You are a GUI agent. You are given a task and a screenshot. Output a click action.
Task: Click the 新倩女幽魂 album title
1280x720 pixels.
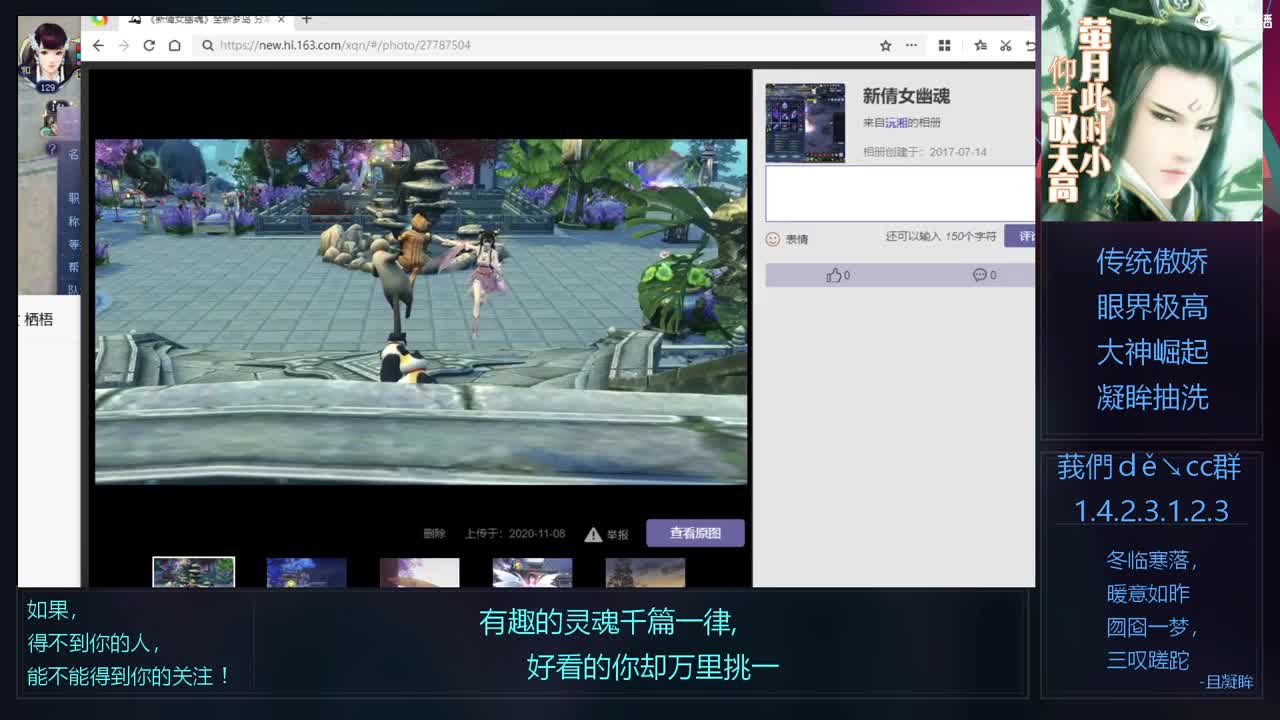pyautogui.click(x=906, y=96)
